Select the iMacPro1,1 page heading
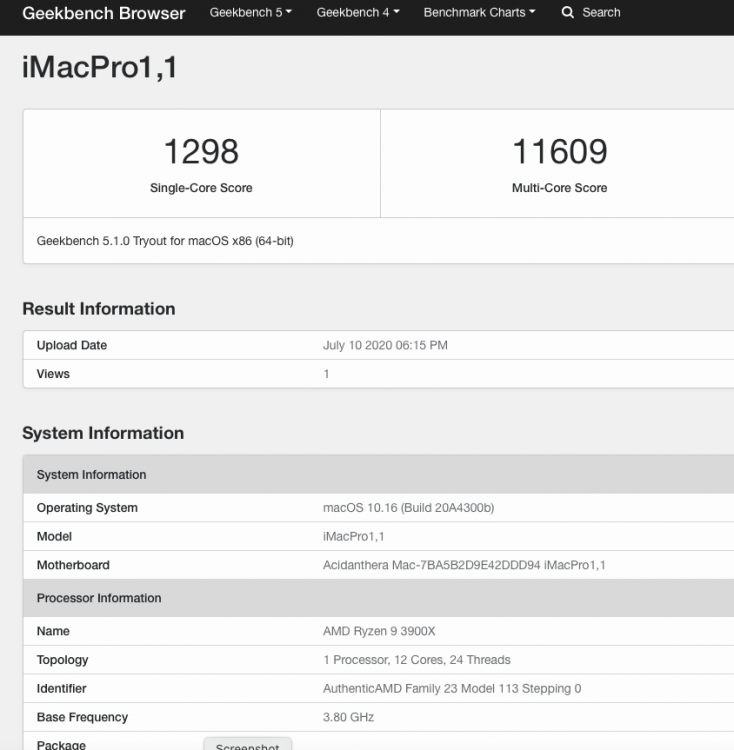734x750 pixels. (x=100, y=66)
